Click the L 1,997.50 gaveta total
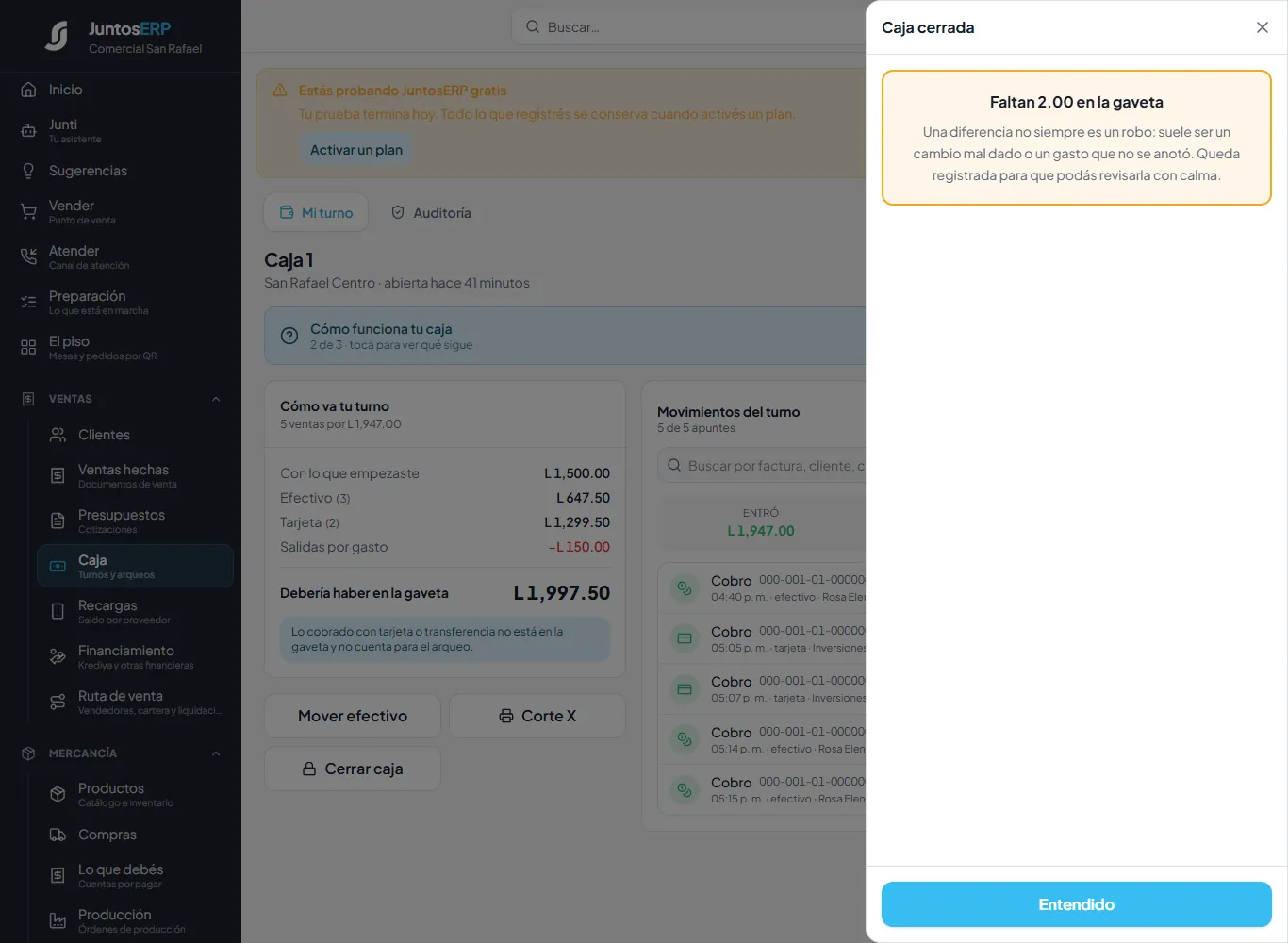This screenshot has width=1288, height=943. (562, 593)
